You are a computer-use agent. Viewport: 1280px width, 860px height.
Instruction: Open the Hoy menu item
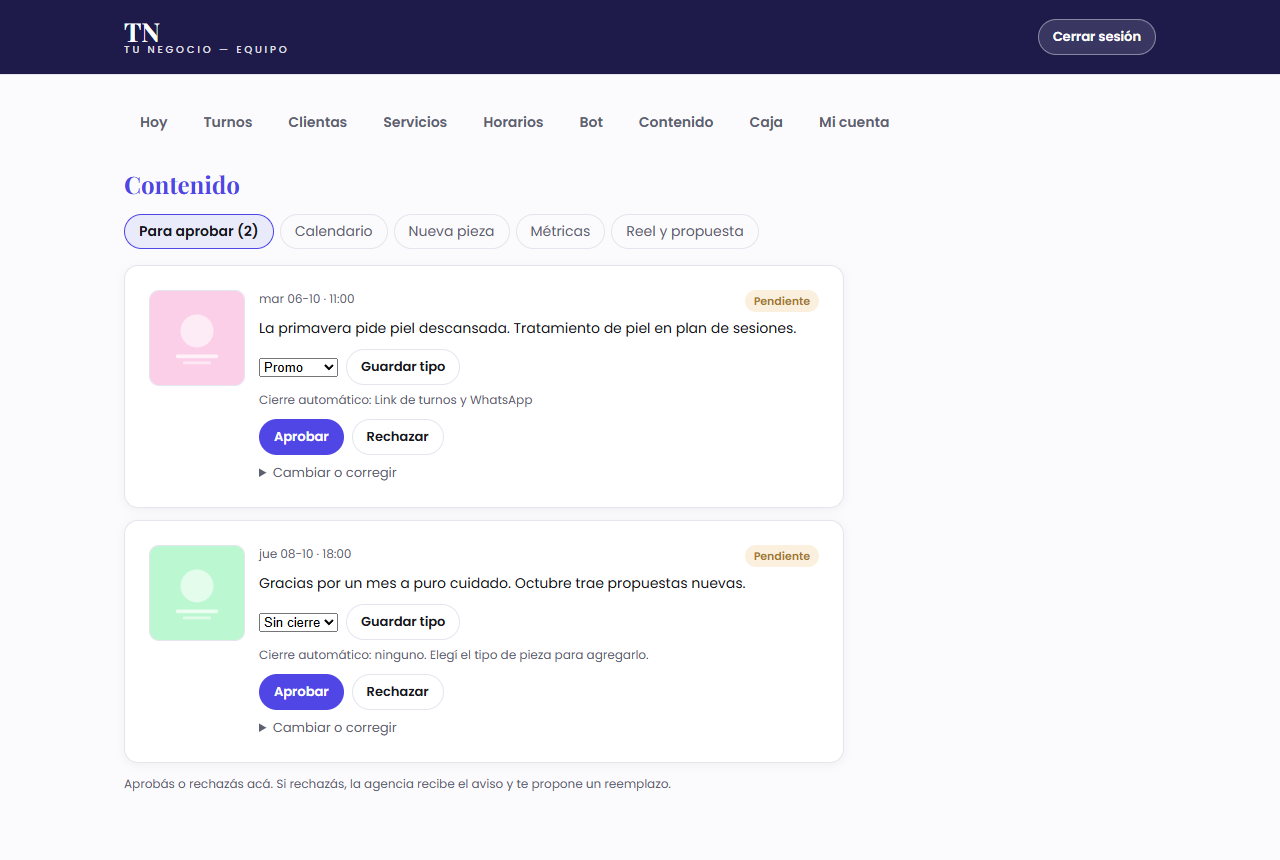click(154, 122)
